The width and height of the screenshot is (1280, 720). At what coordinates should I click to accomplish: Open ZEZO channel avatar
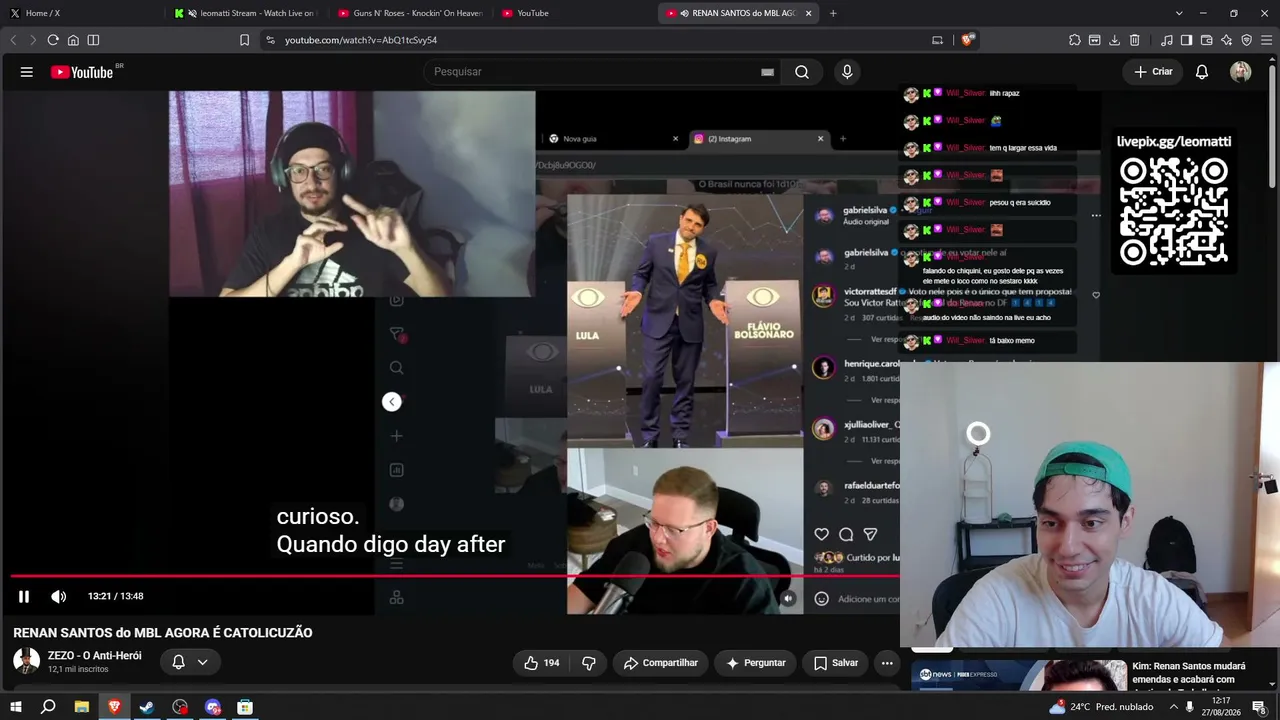(x=26, y=661)
